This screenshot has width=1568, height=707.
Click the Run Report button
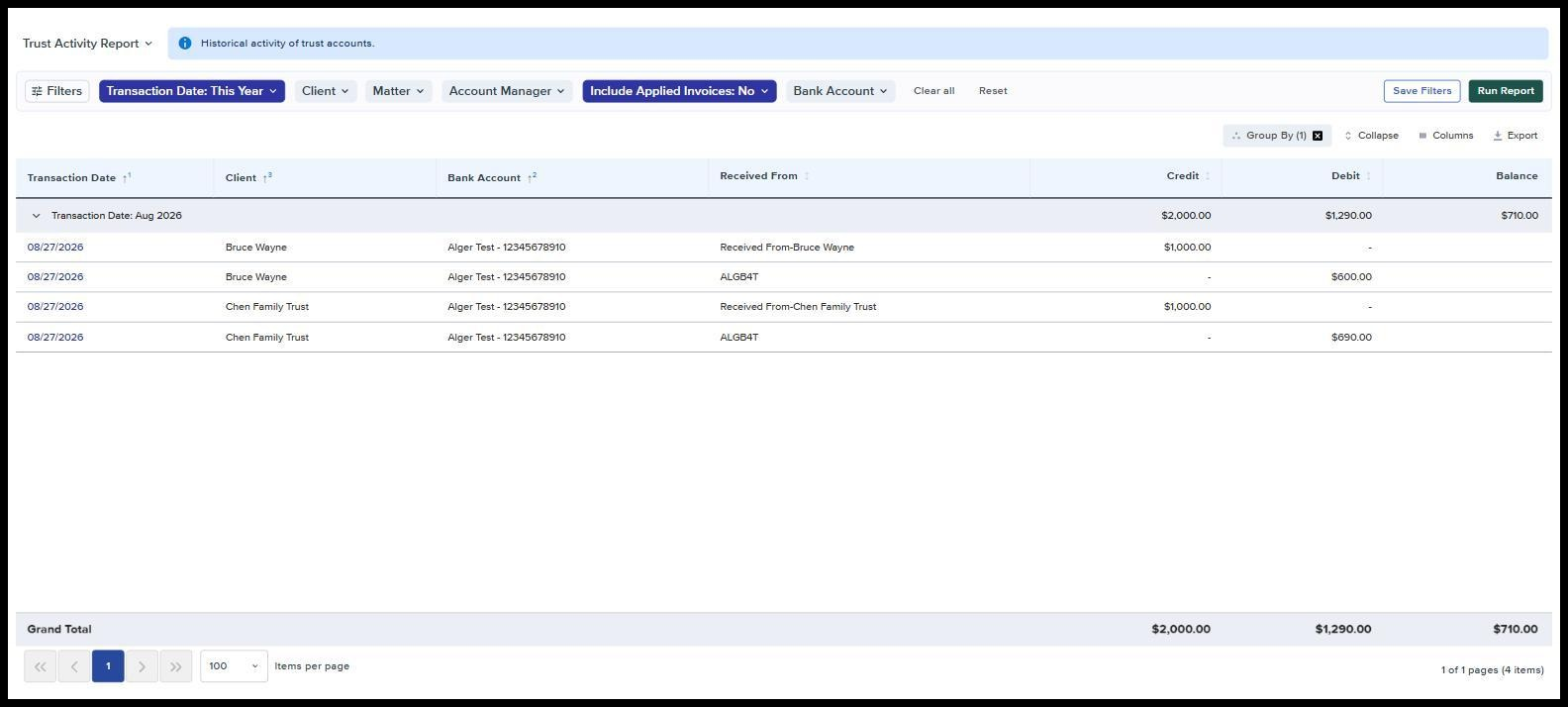coord(1506,91)
